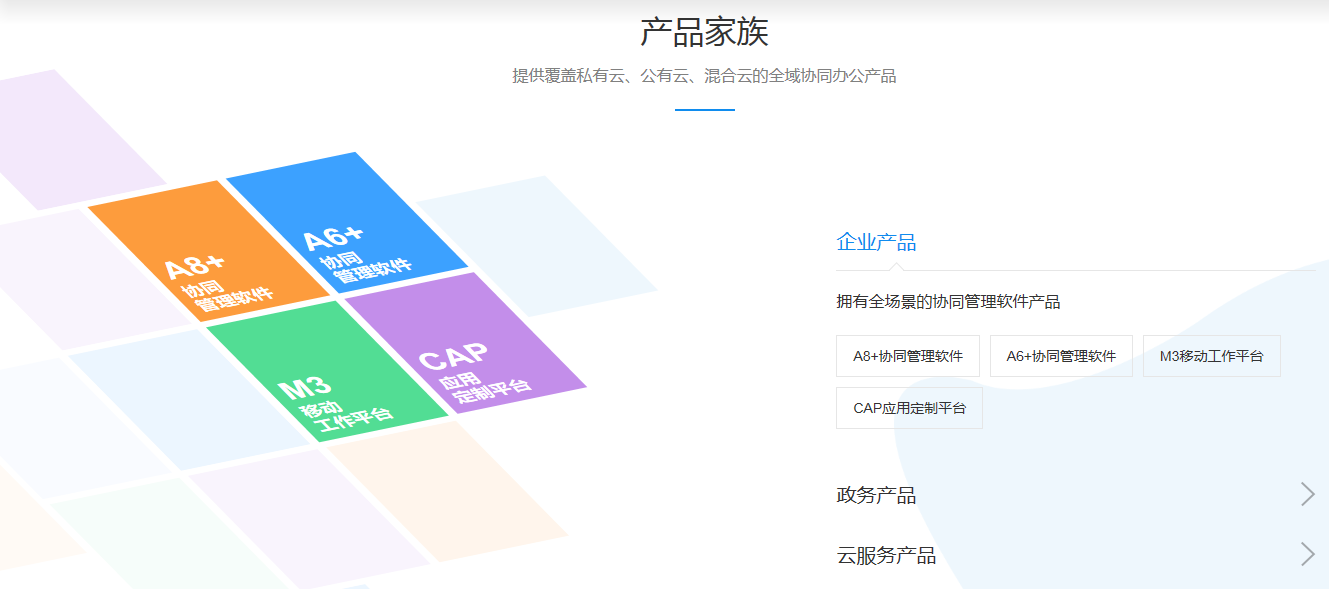Image resolution: width=1329 pixels, height=589 pixels.
Task: Click the 产品家族 heading
Action: click(x=704, y=32)
